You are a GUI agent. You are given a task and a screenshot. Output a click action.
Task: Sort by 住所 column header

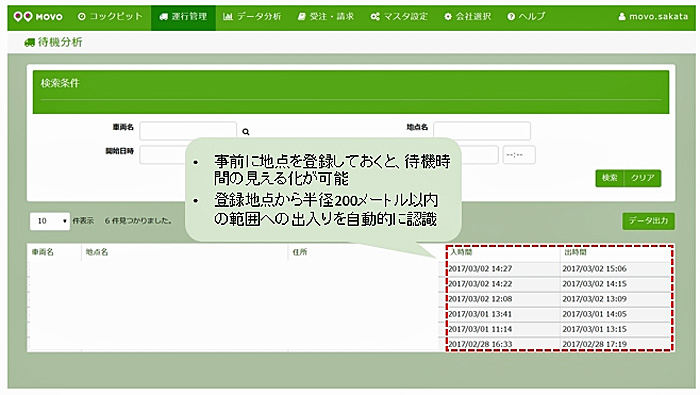click(300, 252)
